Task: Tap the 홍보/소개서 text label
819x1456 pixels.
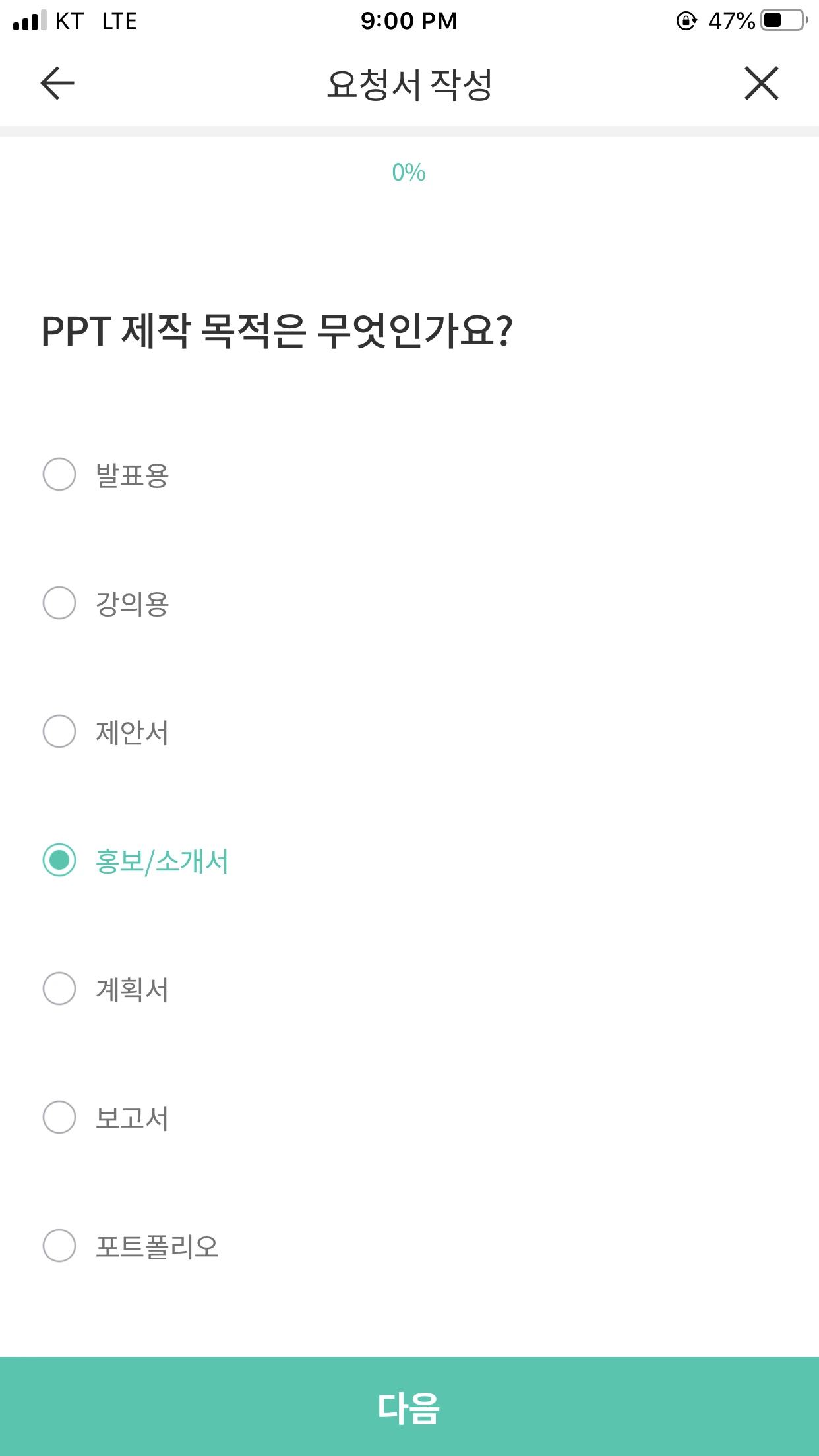Action: tap(162, 861)
